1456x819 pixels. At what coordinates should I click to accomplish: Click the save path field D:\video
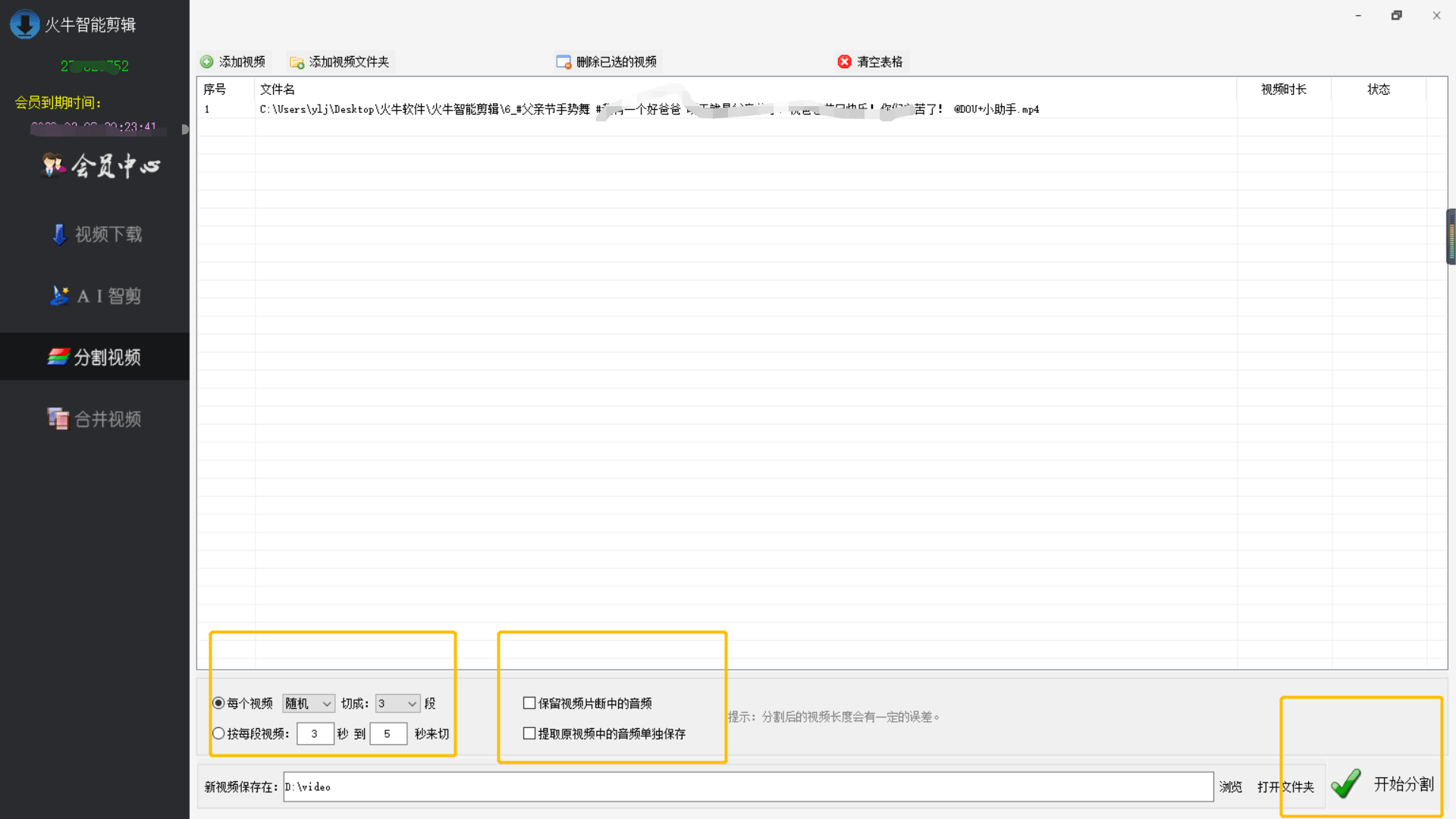pyautogui.click(x=747, y=787)
